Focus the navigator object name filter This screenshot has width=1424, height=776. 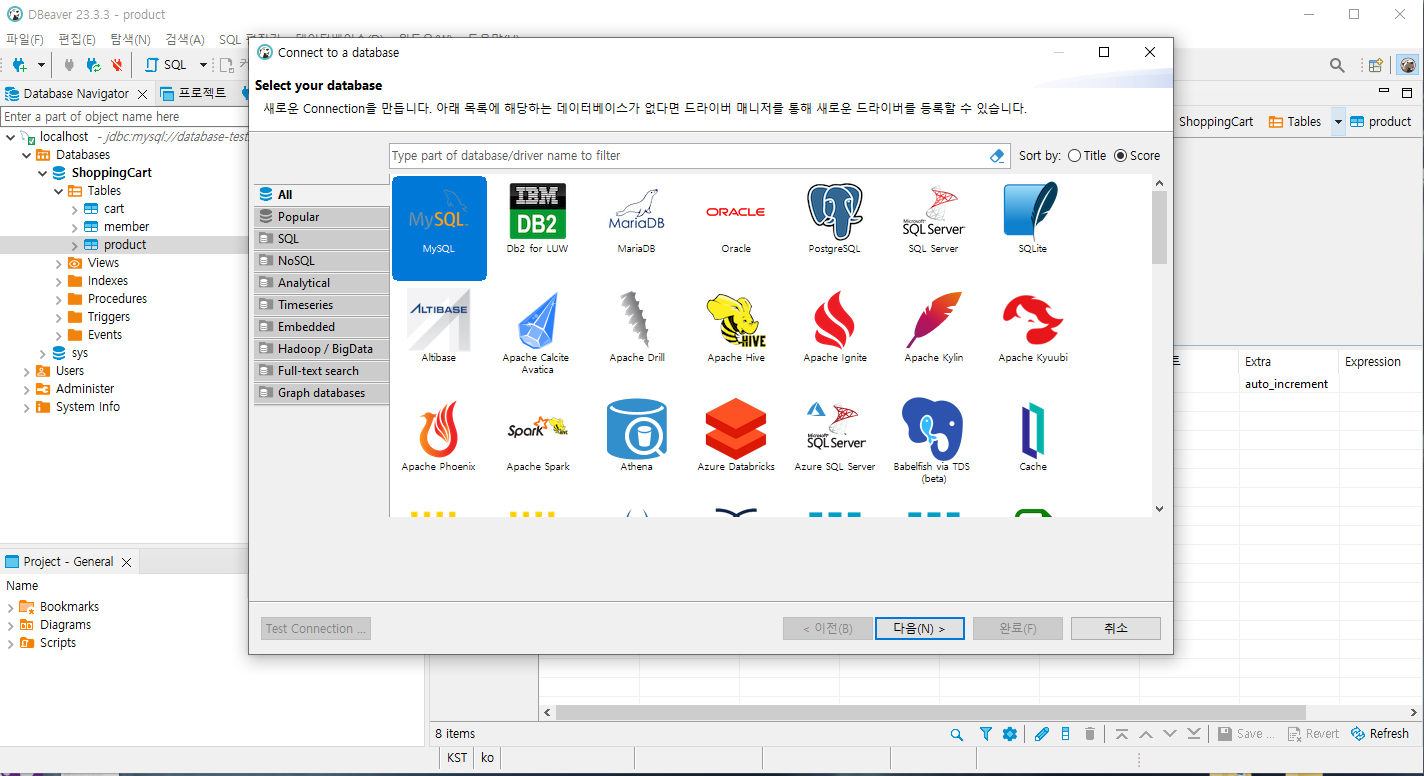click(x=125, y=117)
